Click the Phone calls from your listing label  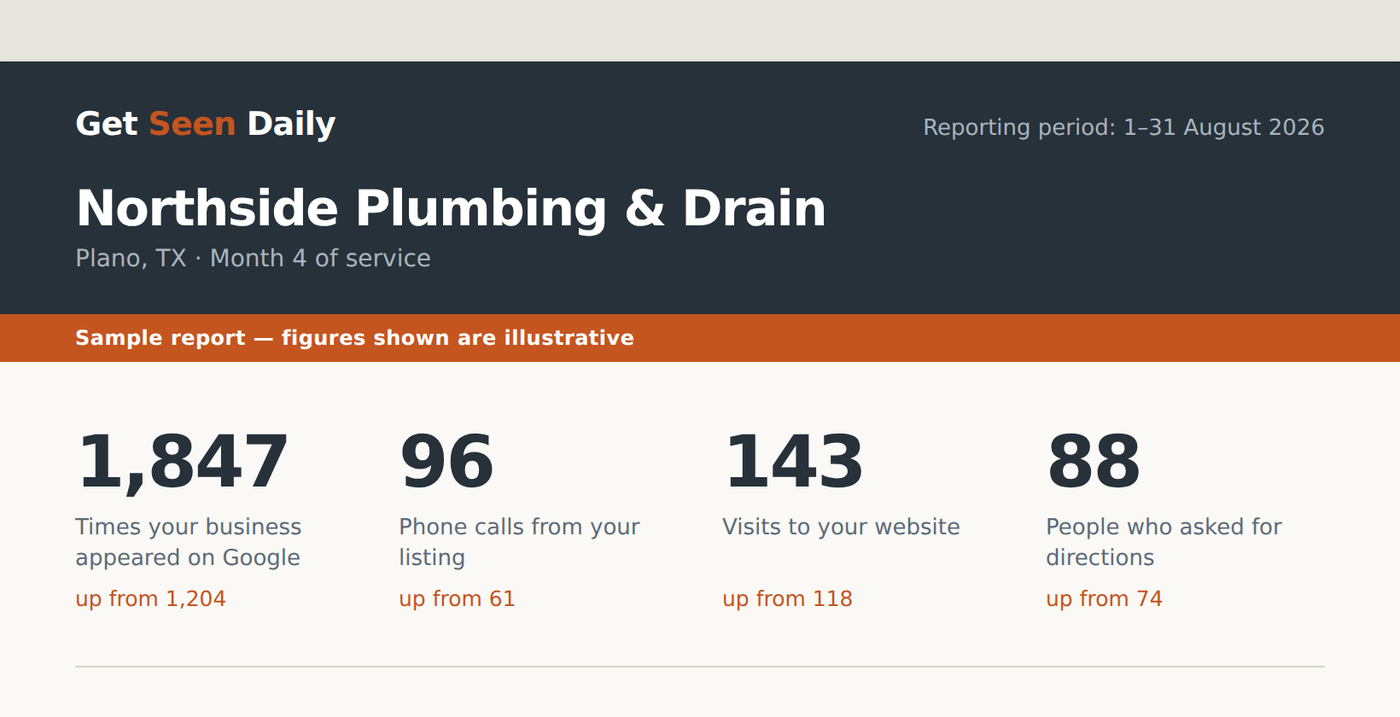tap(519, 542)
